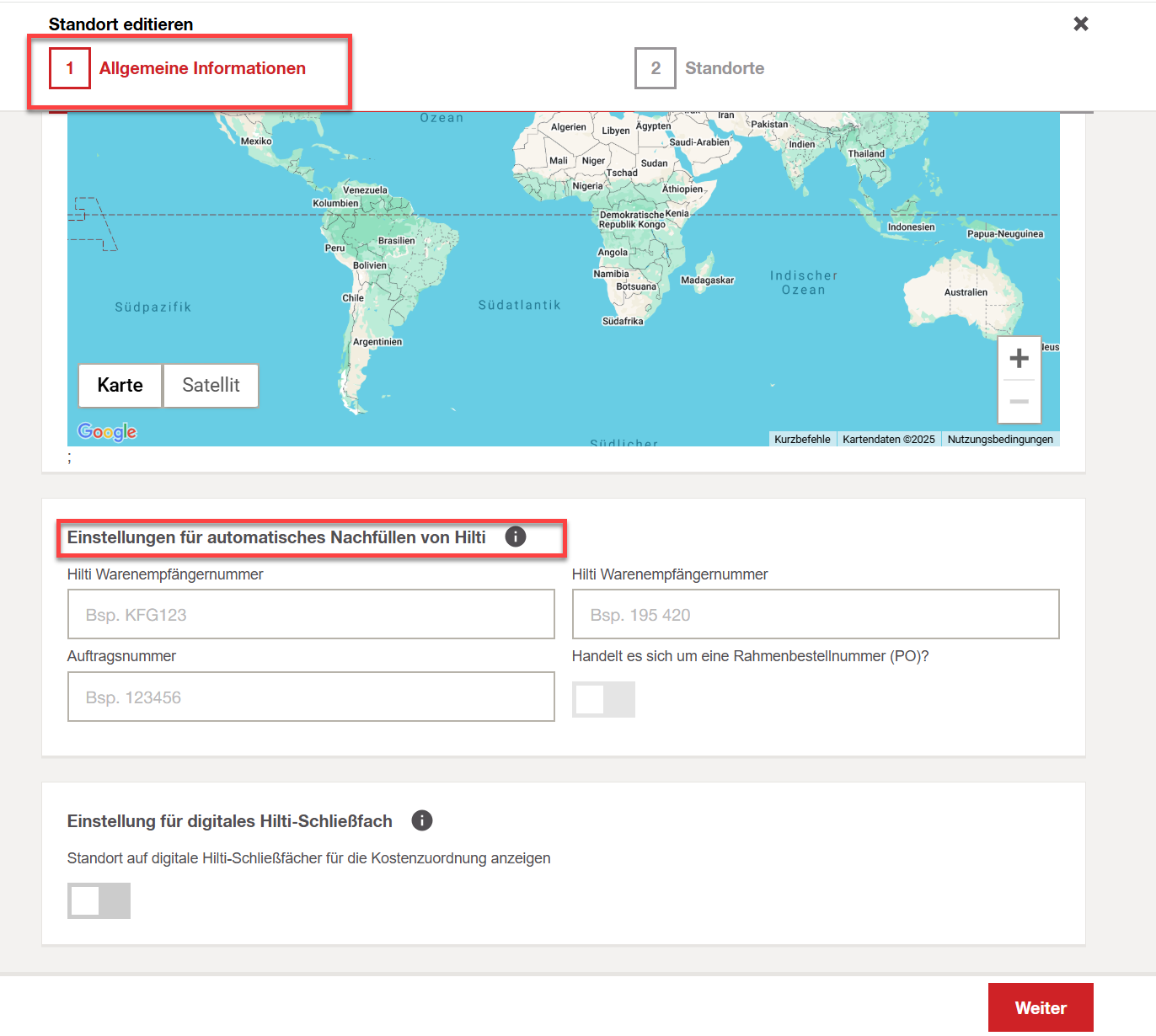Focus the Auftragsnummer input field
This screenshot has height=1036, width=1156.
pyautogui.click(x=311, y=697)
